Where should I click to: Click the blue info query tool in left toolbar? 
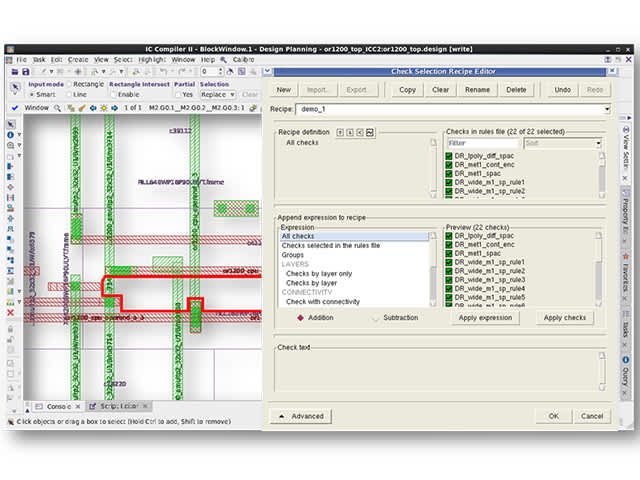[10, 135]
